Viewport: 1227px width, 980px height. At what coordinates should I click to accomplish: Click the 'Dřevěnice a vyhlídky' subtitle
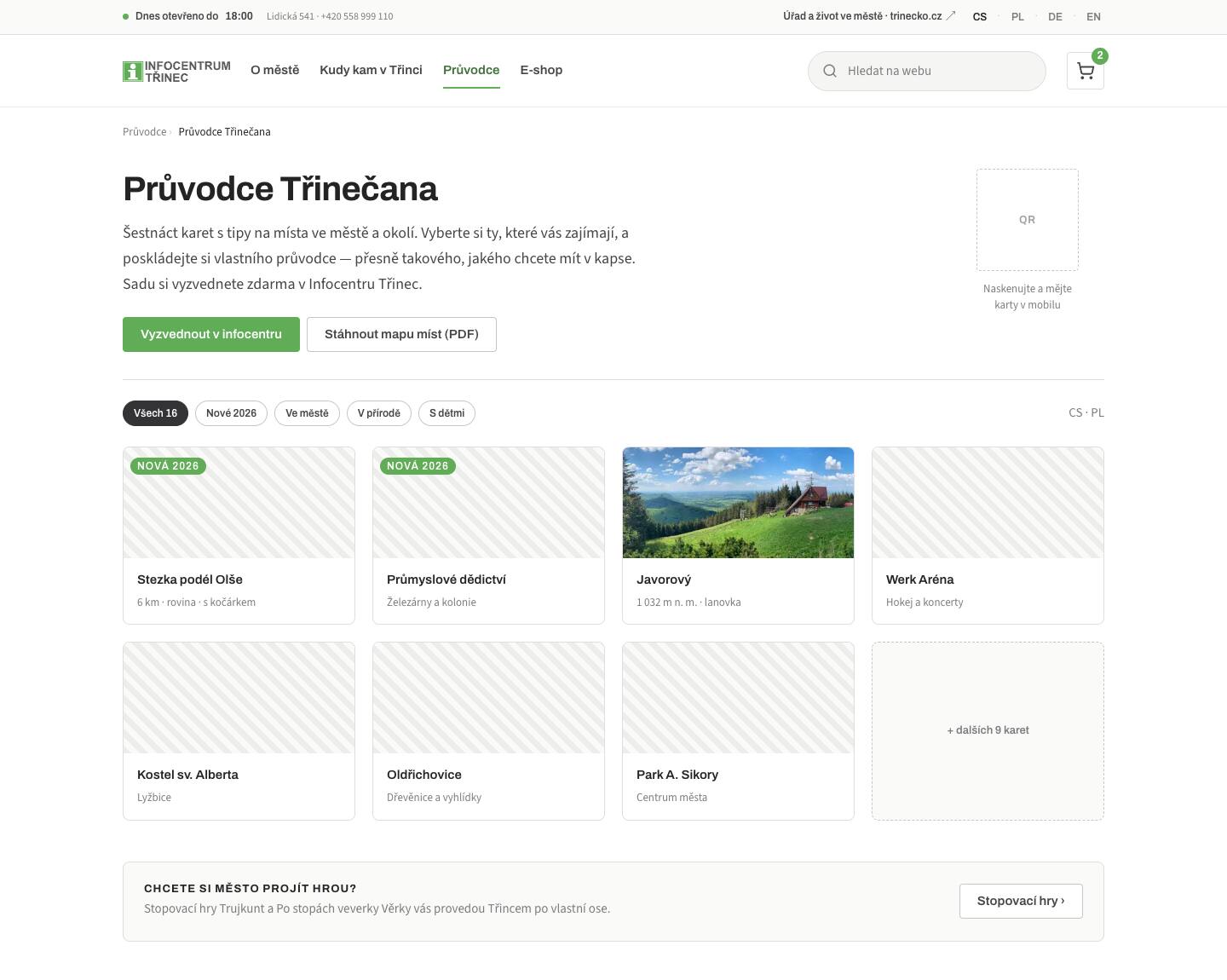[434, 798]
